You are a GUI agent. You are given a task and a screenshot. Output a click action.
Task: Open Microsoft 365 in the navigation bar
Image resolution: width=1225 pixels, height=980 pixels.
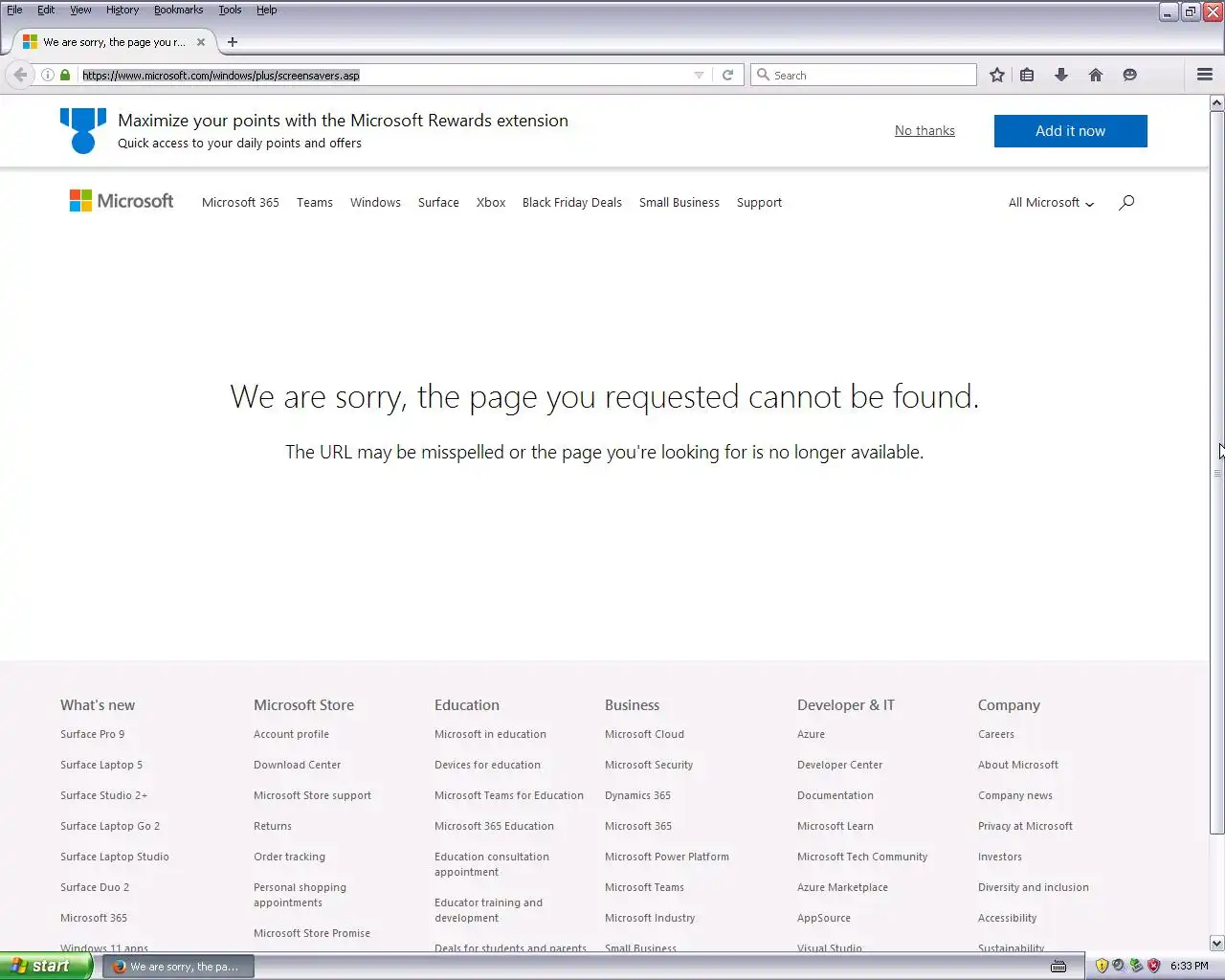click(x=240, y=202)
